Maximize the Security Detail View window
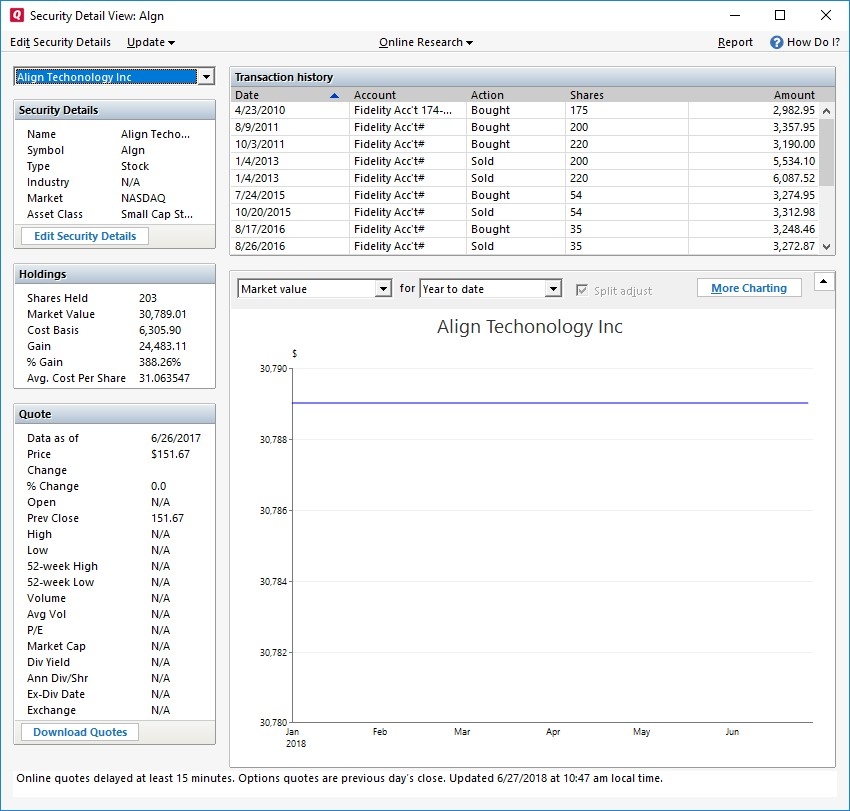850x811 pixels. click(780, 16)
